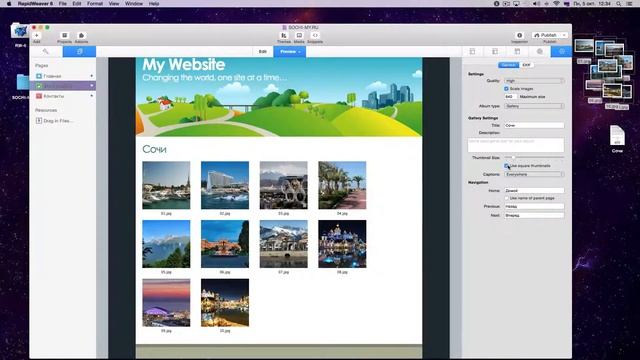The height and width of the screenshot is (360, 640).
Task: Open the Window menu
Action: click(134, 3)
